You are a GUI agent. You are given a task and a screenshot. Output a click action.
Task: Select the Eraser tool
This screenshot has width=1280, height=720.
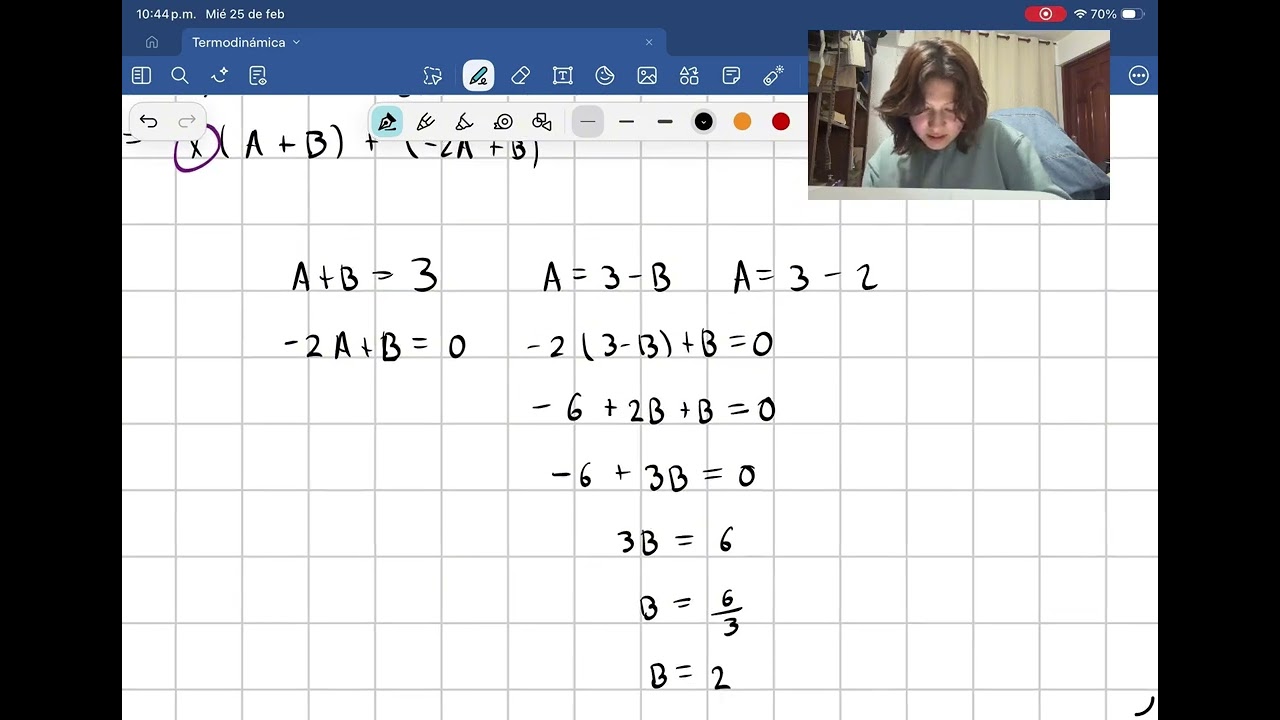click(520, 76)
